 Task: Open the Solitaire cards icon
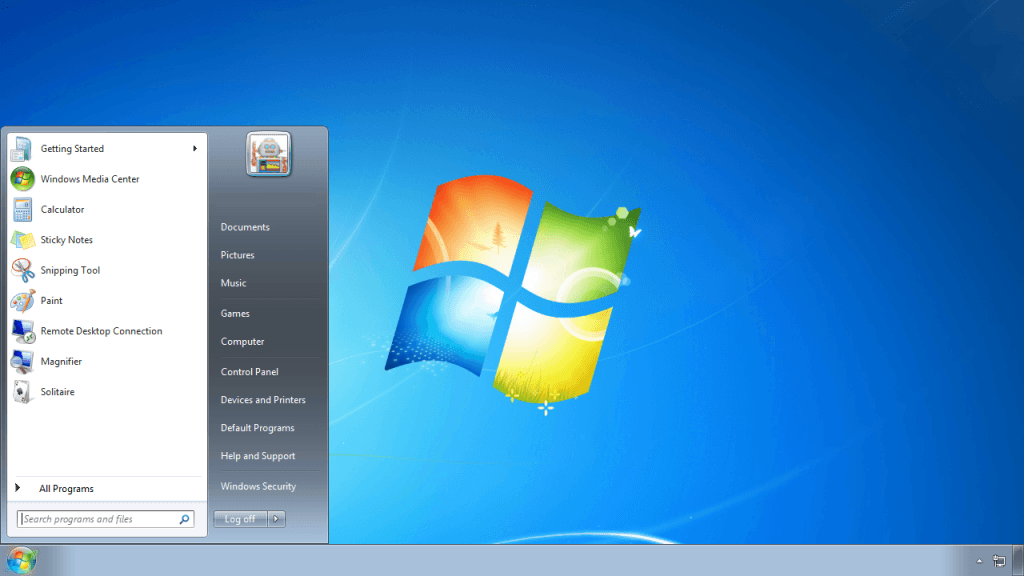click(23, 392)
